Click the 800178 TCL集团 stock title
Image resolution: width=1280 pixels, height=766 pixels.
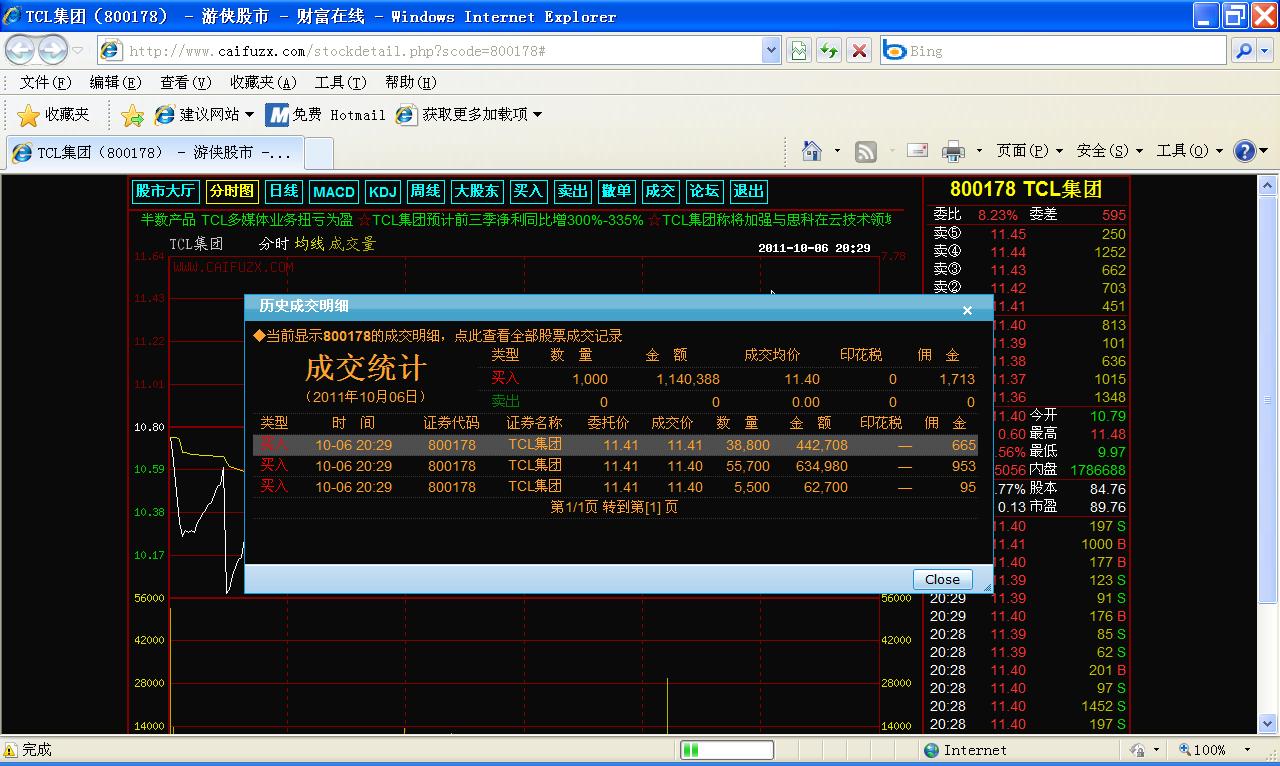coord(1025,189)
